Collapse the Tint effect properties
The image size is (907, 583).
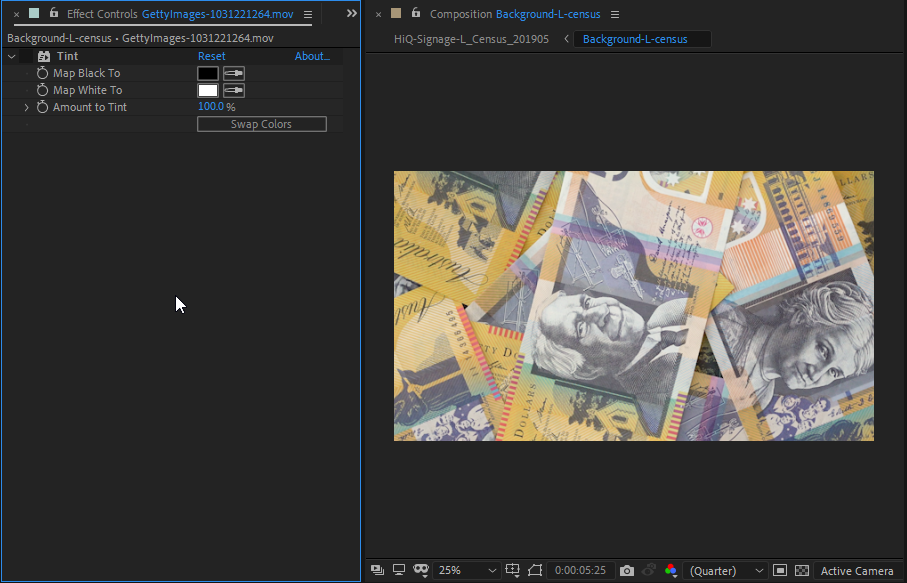12,56
